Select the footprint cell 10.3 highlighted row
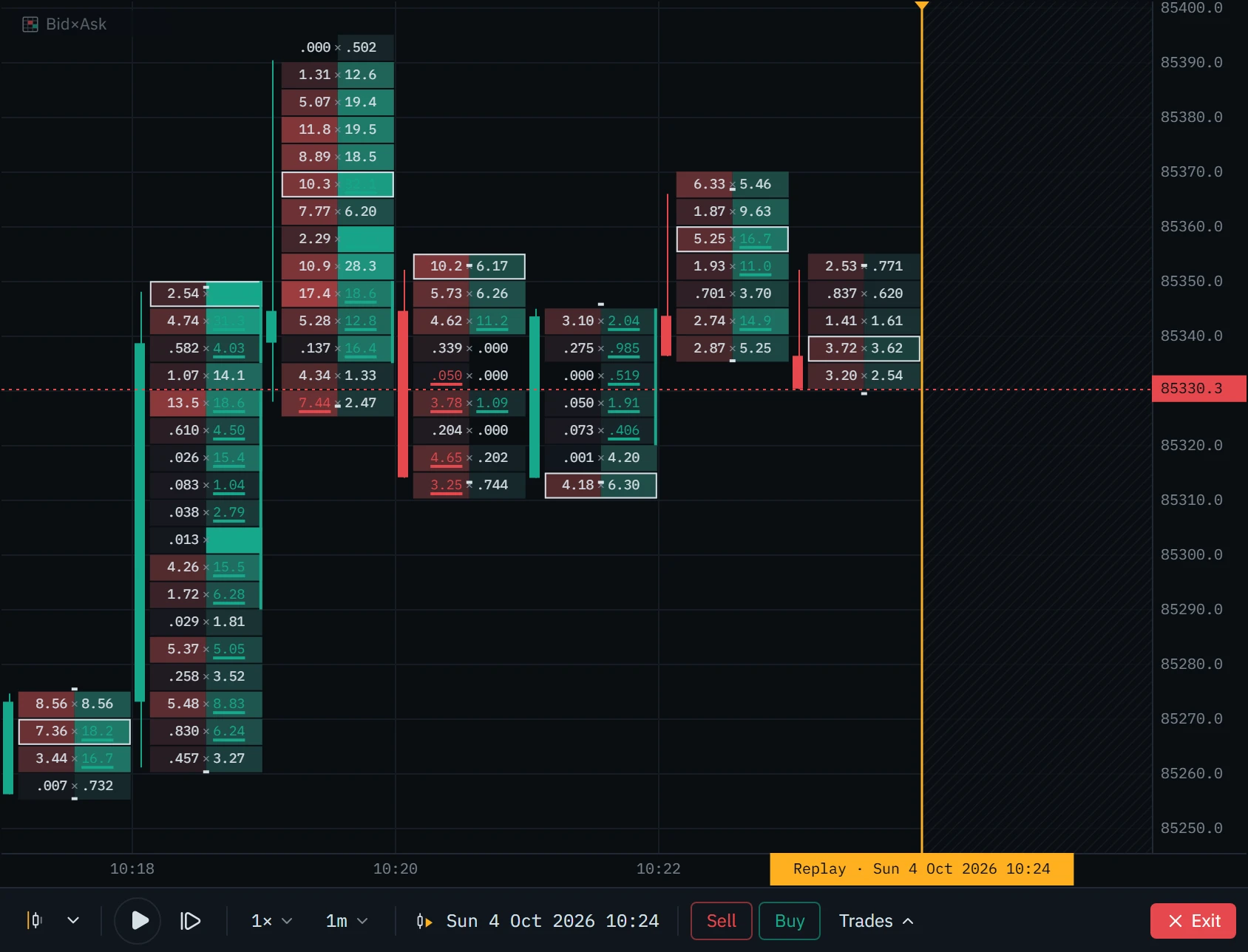 [337, 184]
